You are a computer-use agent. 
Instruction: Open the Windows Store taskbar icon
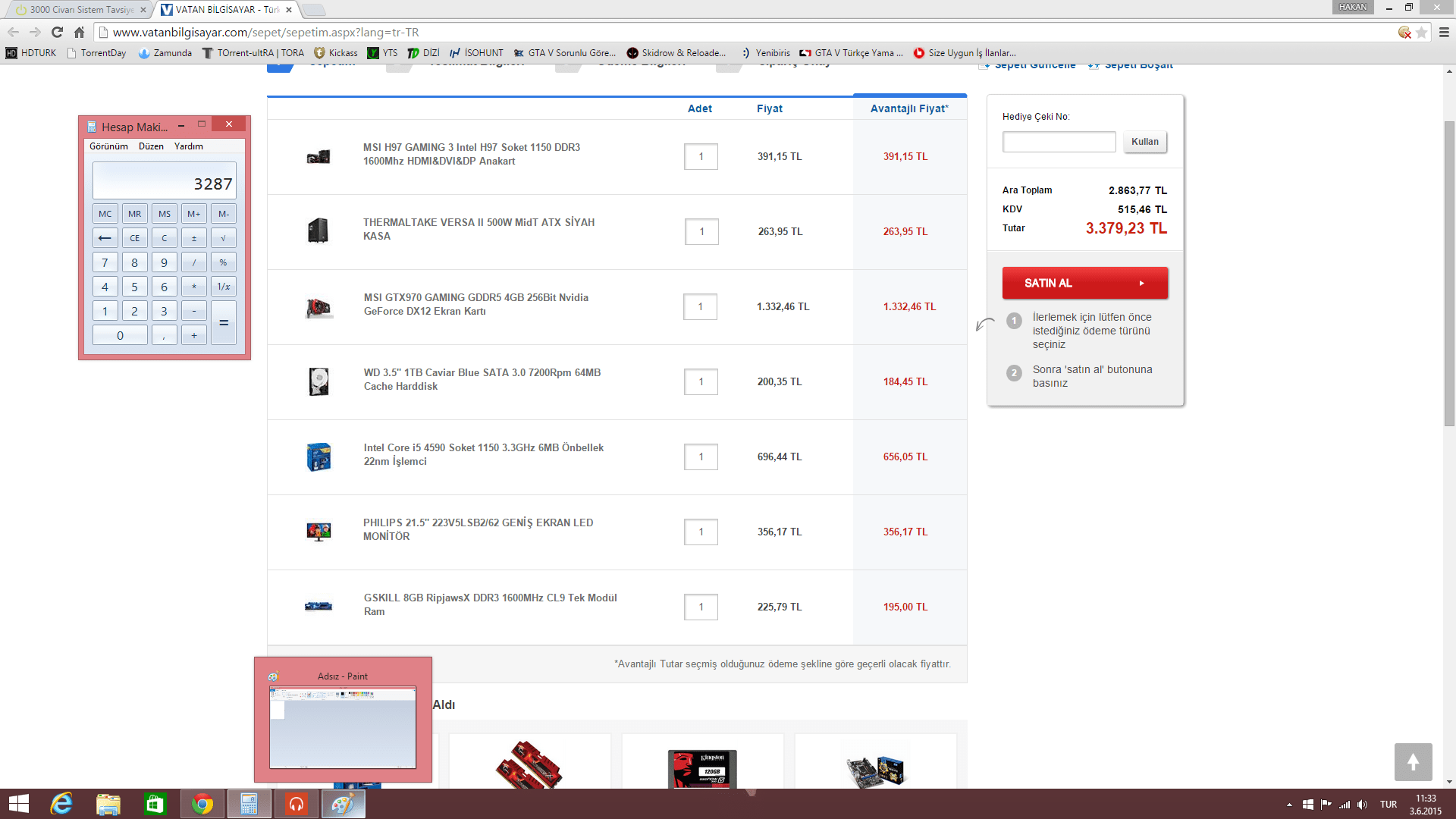coord(155,804)
